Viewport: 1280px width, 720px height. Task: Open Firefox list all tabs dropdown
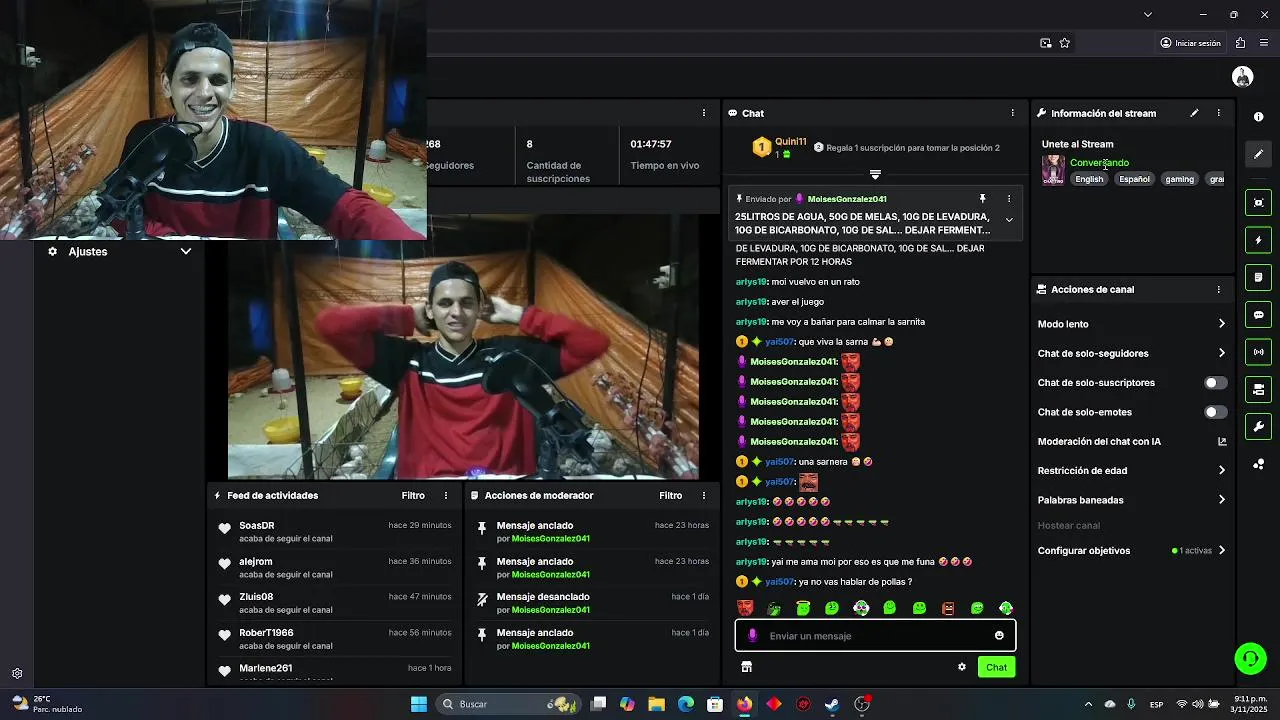1148,14
